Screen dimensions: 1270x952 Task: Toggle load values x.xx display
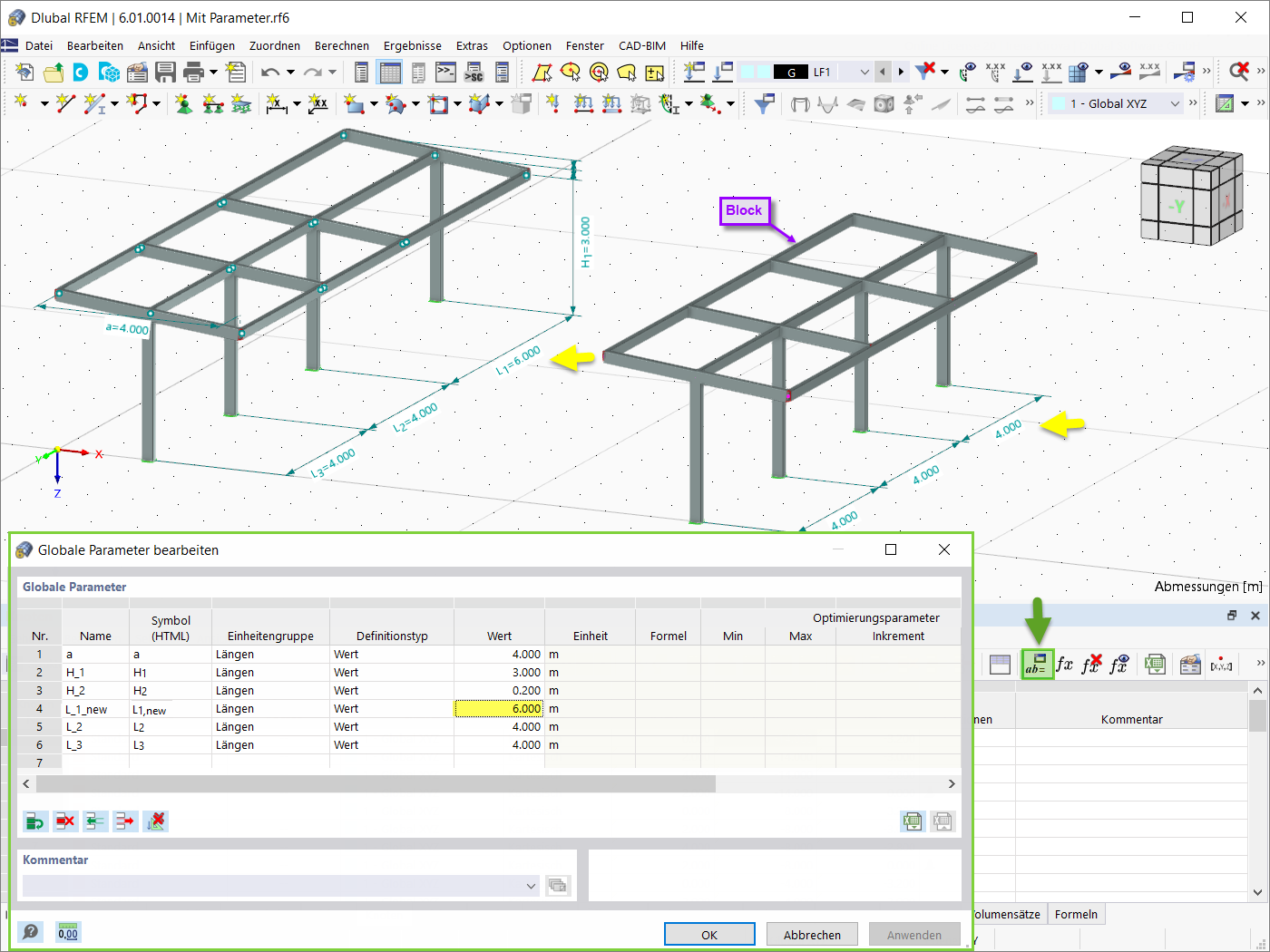point(1051,73)
